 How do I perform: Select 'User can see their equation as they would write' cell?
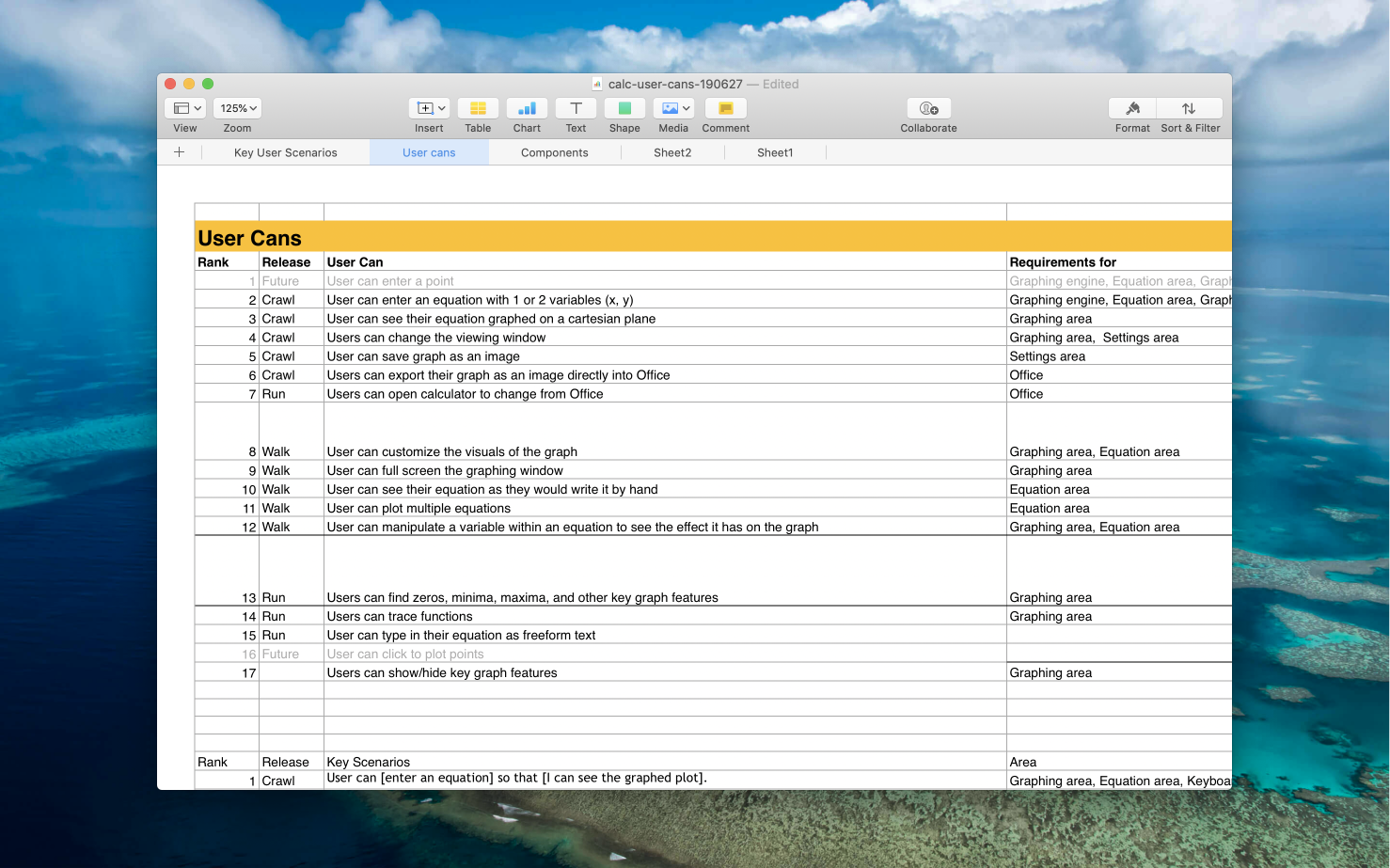coord(665,489)
